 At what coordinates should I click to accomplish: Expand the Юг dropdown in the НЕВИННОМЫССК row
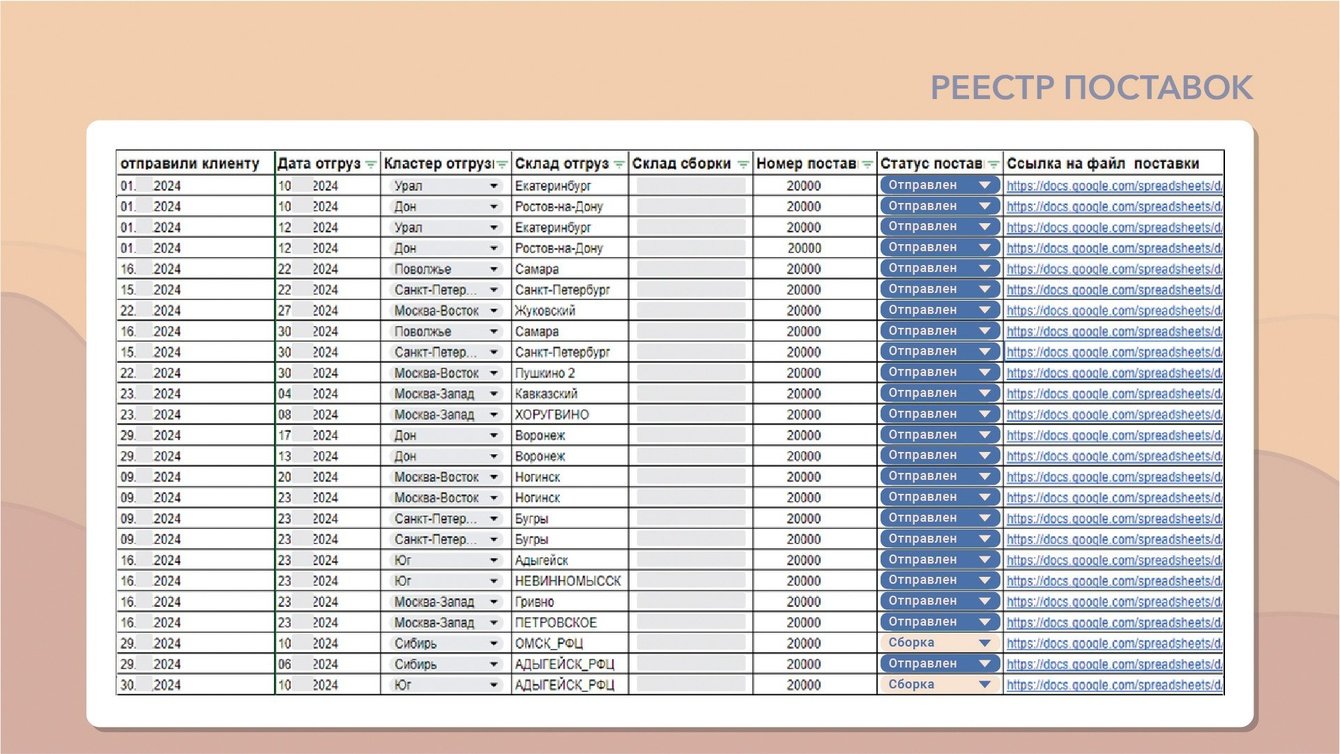click(x=493, y=581)
